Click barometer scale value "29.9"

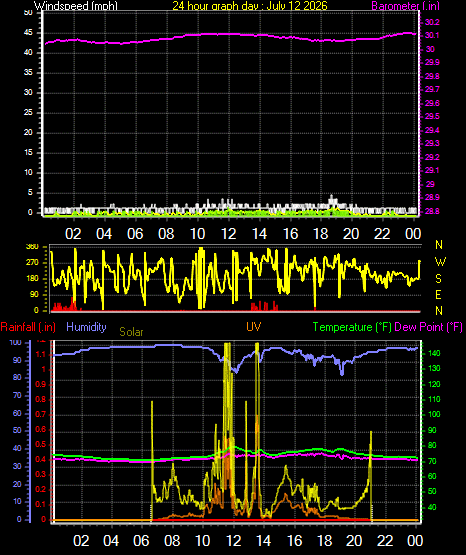[432, 62]
